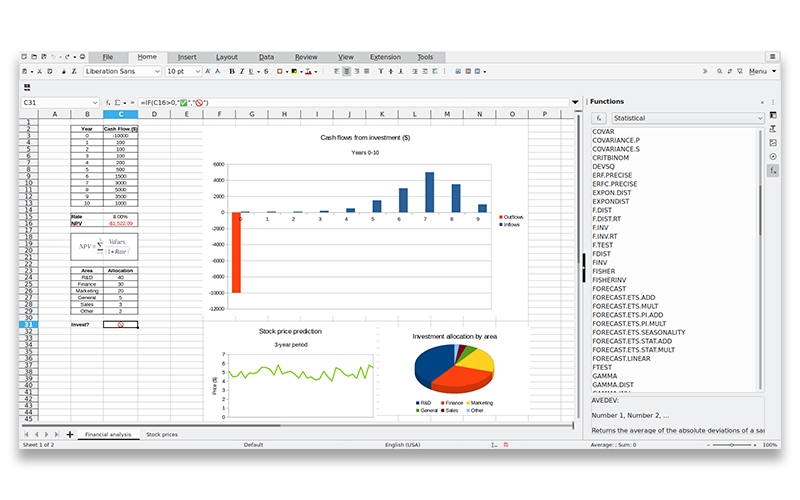Open Find and Replace magnifier icon
The height and width of the screenshot is (500, 800).
pos(718,72)
